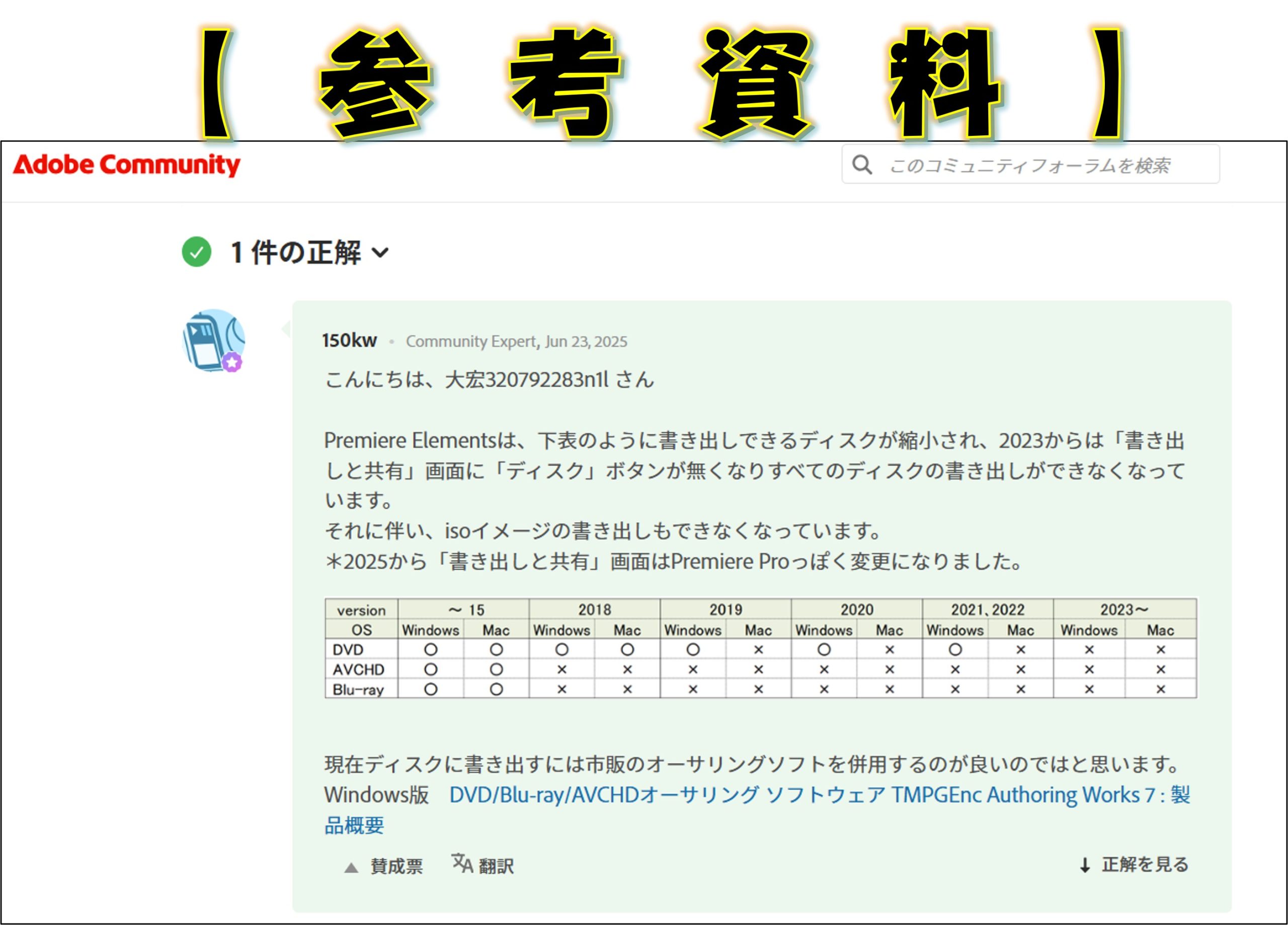
Task: Open 150kw's avatar image
Action: click(x=212, y=339)
